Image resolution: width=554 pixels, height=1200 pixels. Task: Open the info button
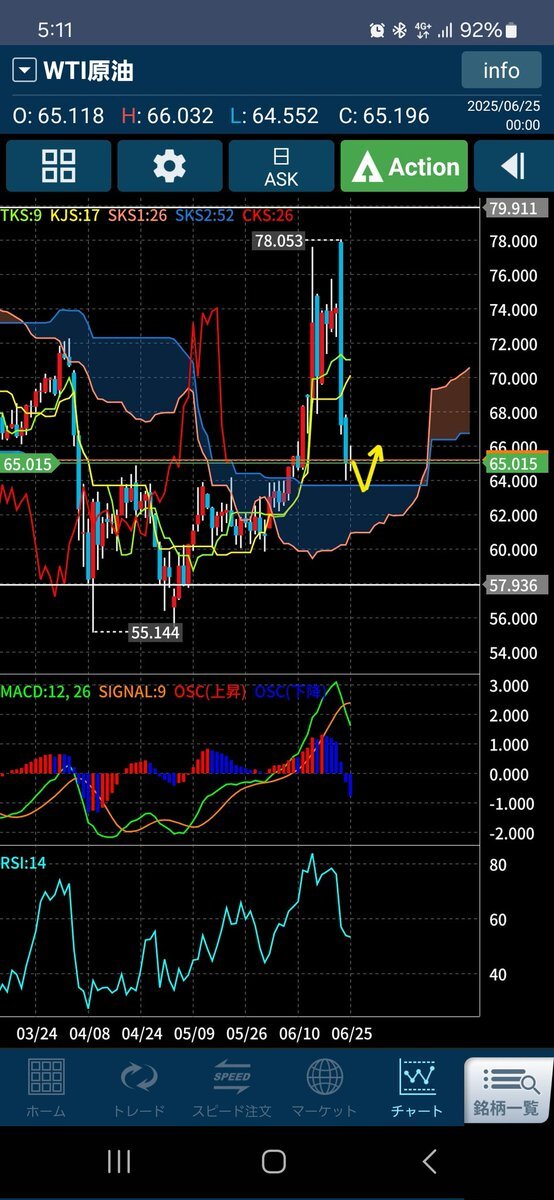coord(501,70)
